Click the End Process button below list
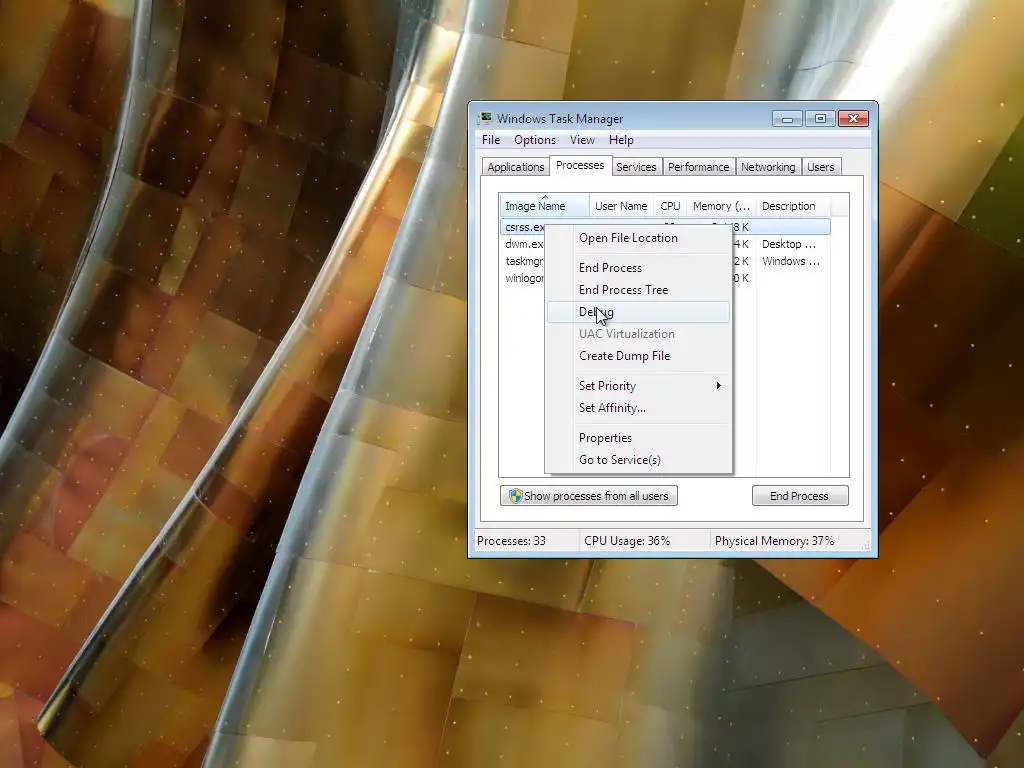The image size is (1024, 768). (x=800, y=496)
